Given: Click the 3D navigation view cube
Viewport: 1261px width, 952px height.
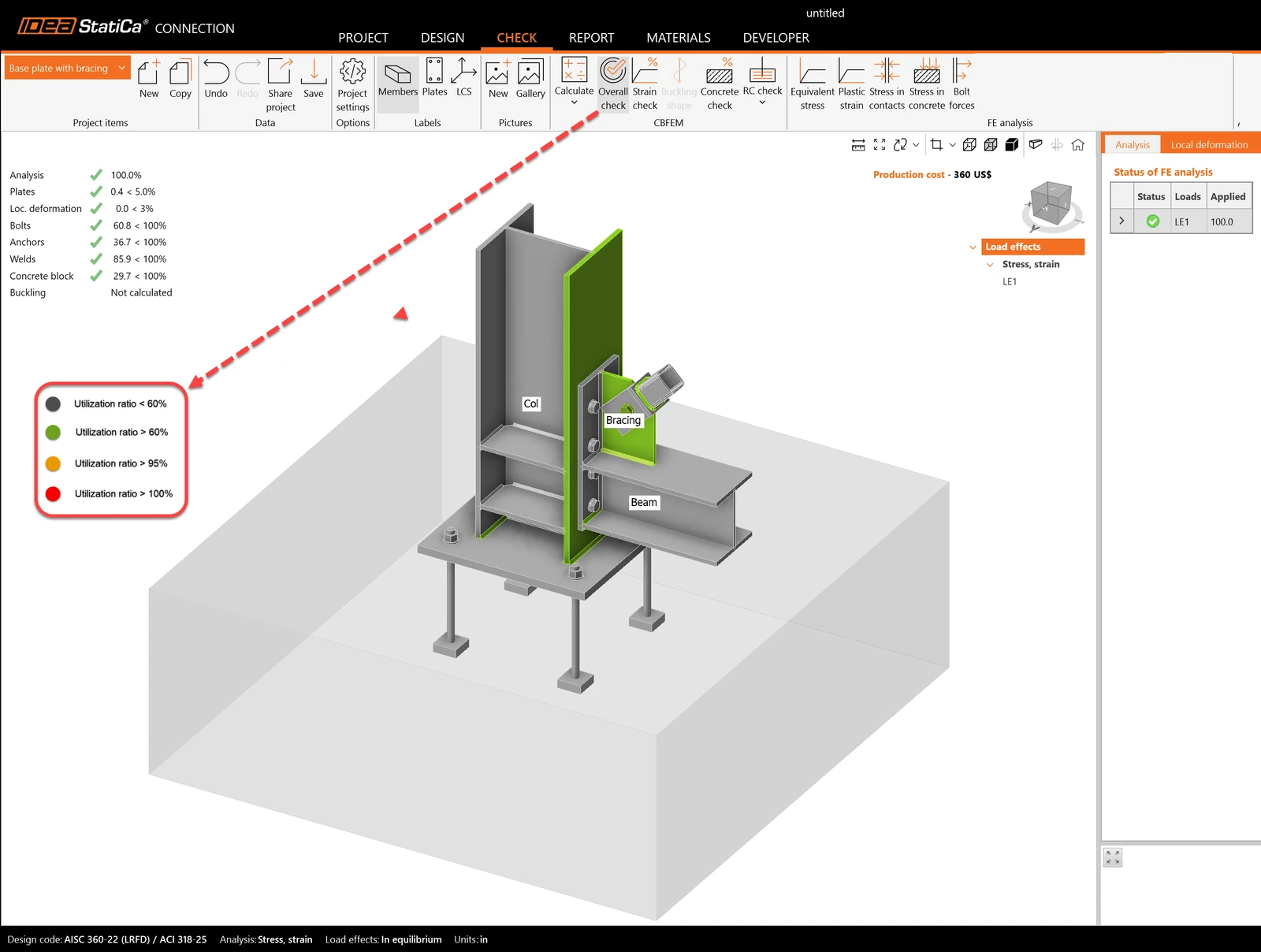Looking at the screenshot, I should [x=1051, y=205].
